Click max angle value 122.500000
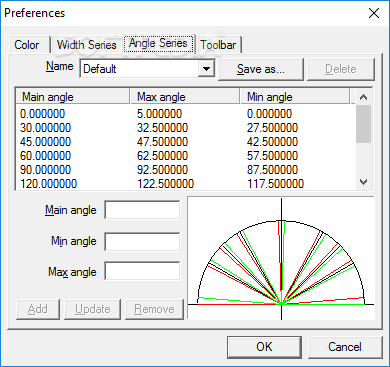390x367 pixels. [x=165, y=184]
